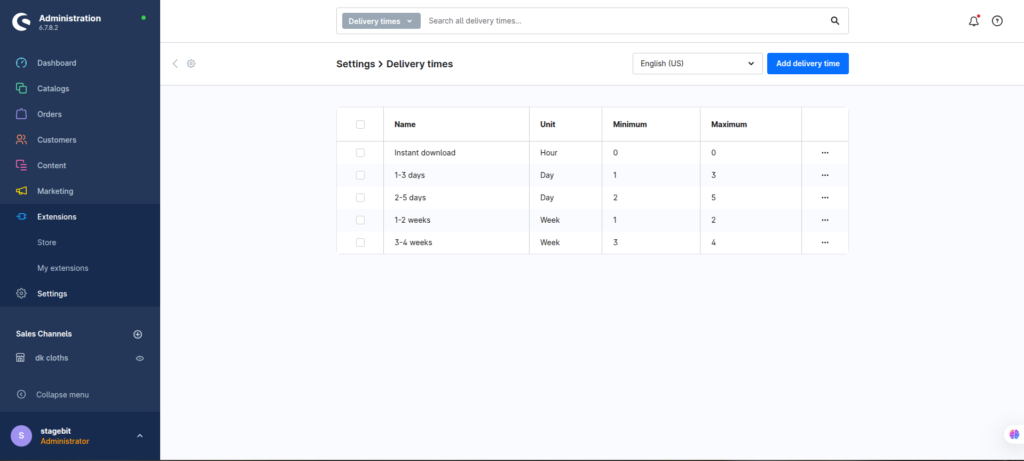Viewport: 1024px width, 461px height.
Task: Click the Collapse menu arrow icon
Action: pos(21,394)
